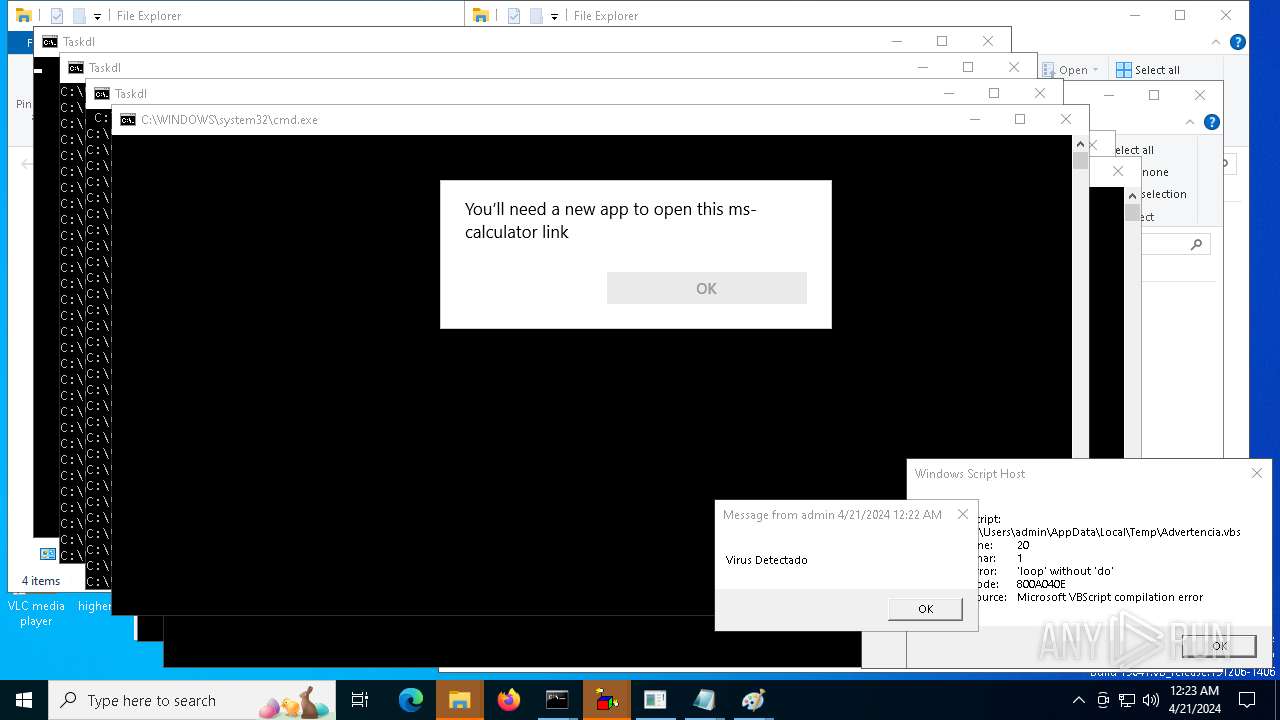
Task: Open the Paint palette taskbar icon
Action: 753,700
